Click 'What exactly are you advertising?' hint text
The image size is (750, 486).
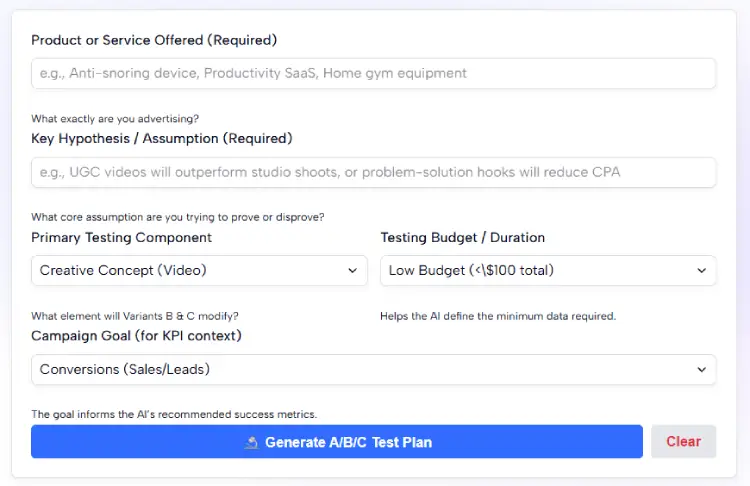coord(115,119)
